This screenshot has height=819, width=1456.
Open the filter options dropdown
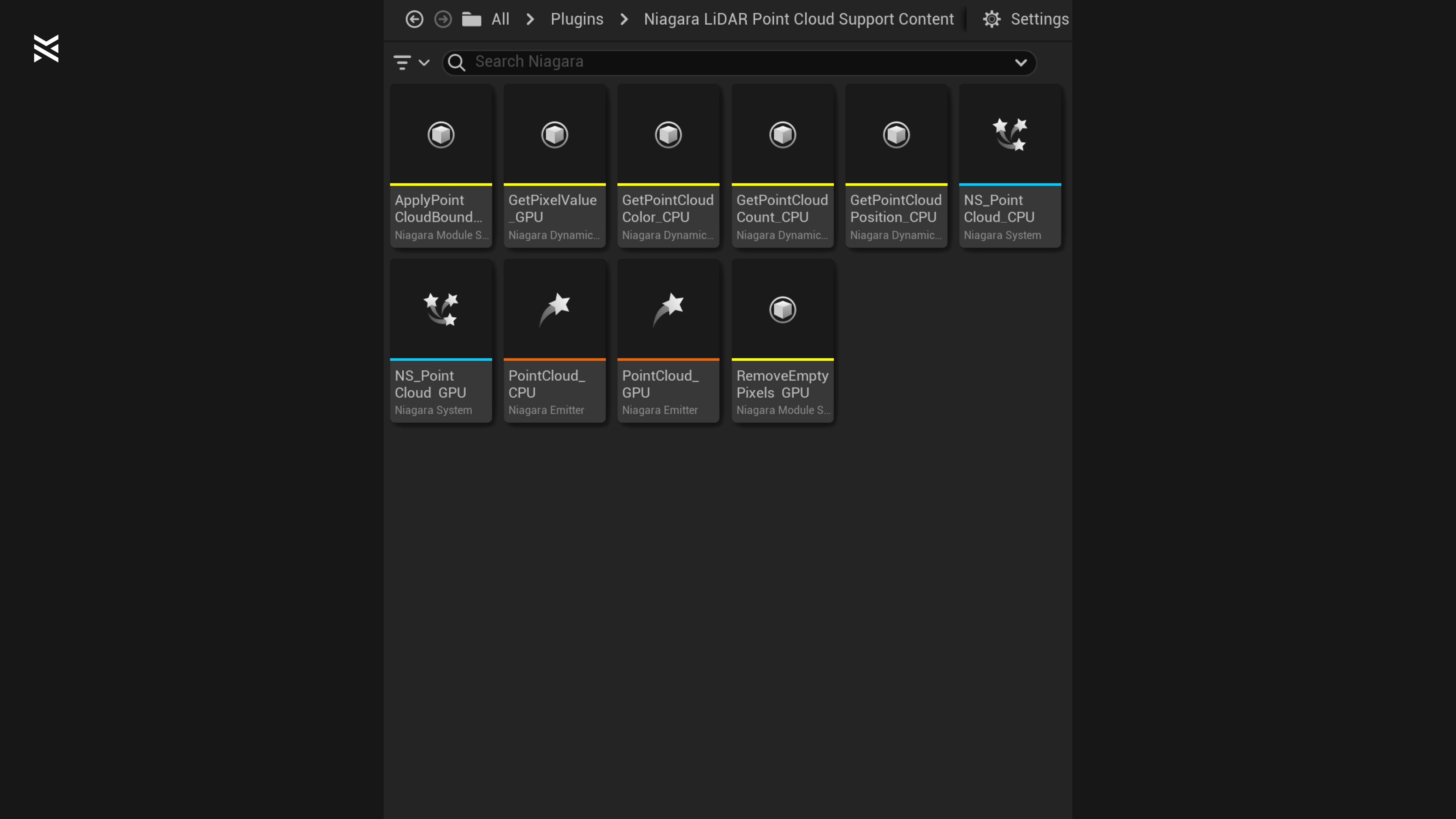pos(411,62)
